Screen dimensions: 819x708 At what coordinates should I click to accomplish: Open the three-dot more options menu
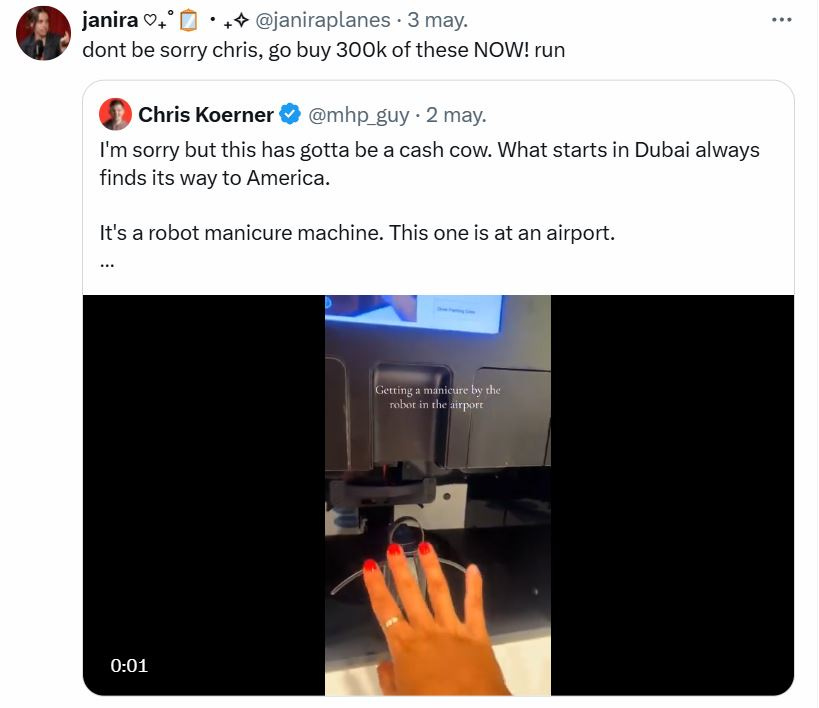(781, 20)
